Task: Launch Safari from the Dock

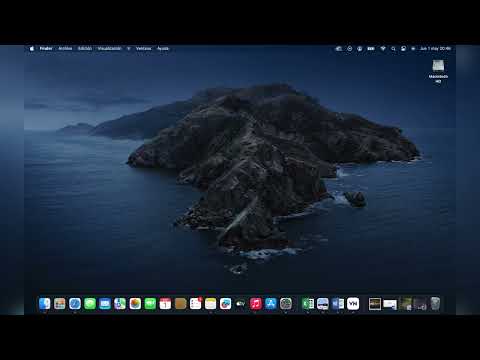Action: [75, 304]
